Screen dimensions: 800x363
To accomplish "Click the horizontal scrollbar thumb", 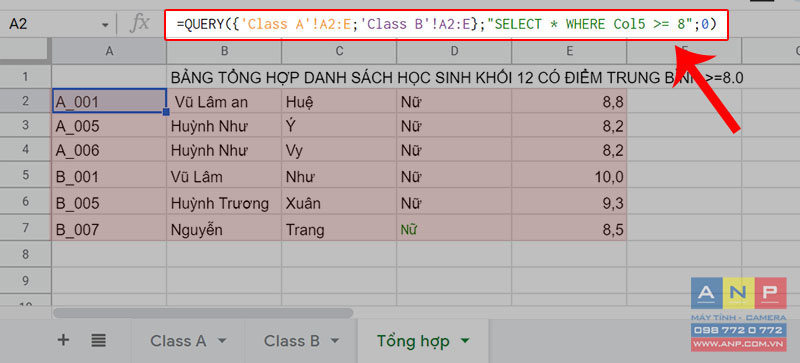I will coord(203,312).
